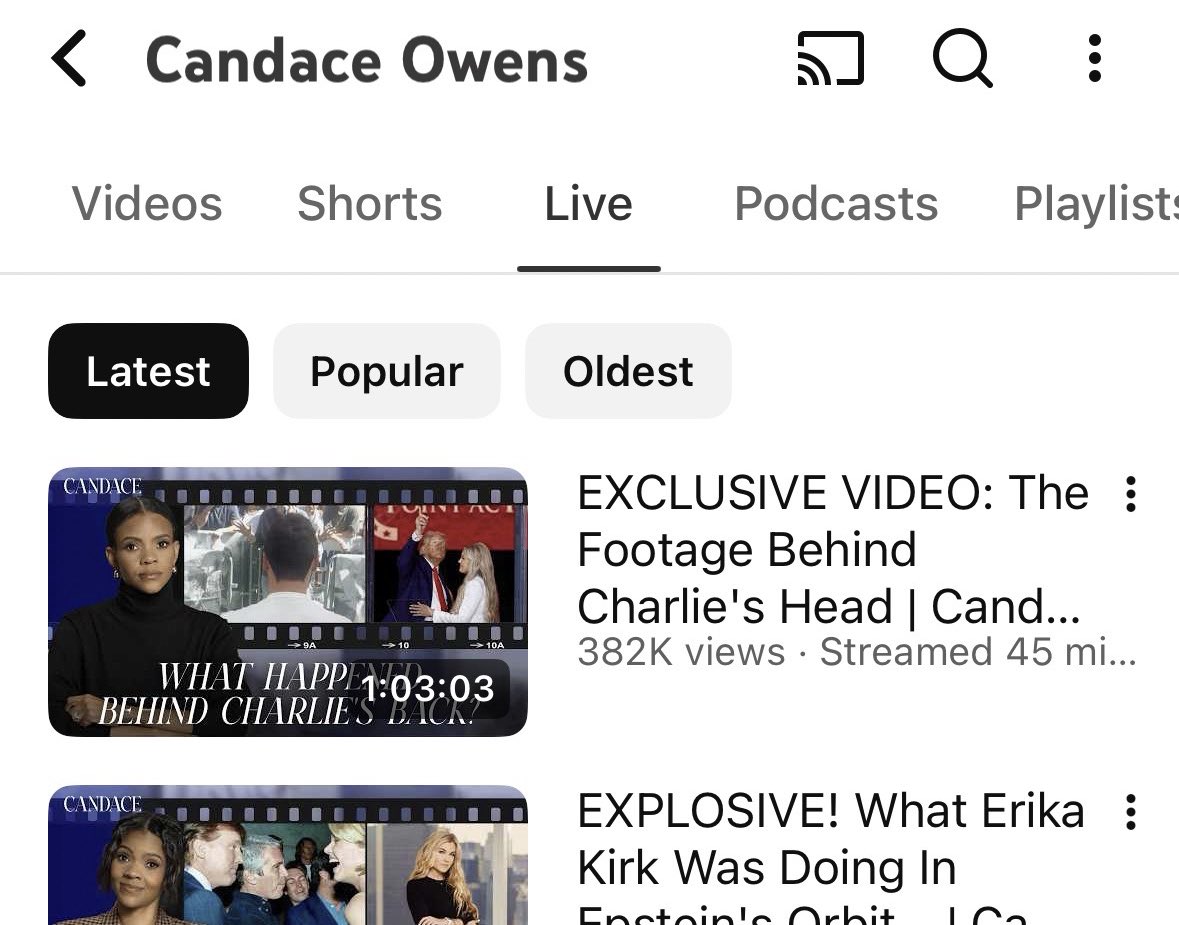Switch to the Shorts tab

(x=370, y=204)
